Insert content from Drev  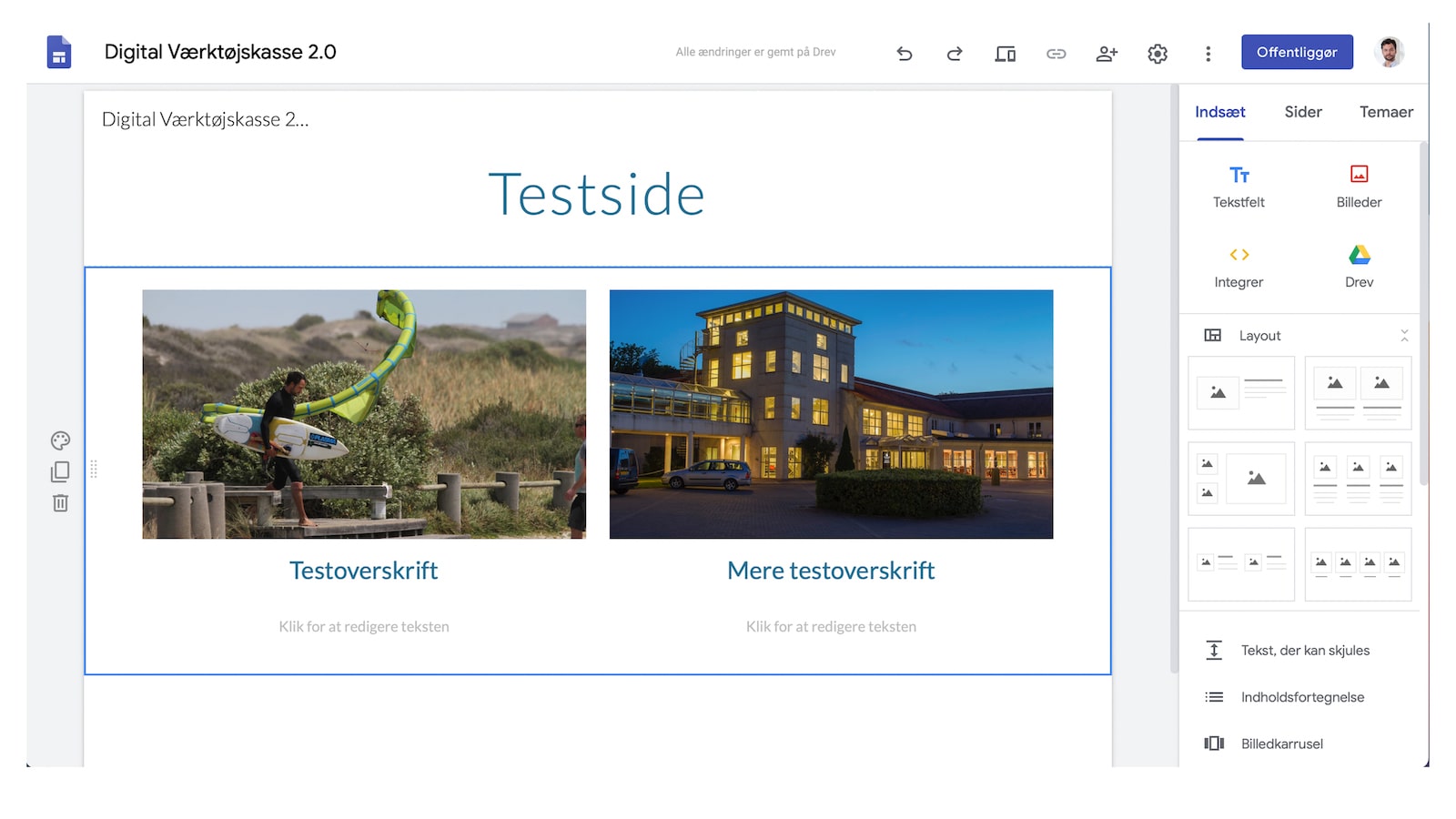[x=1358, y=264]
